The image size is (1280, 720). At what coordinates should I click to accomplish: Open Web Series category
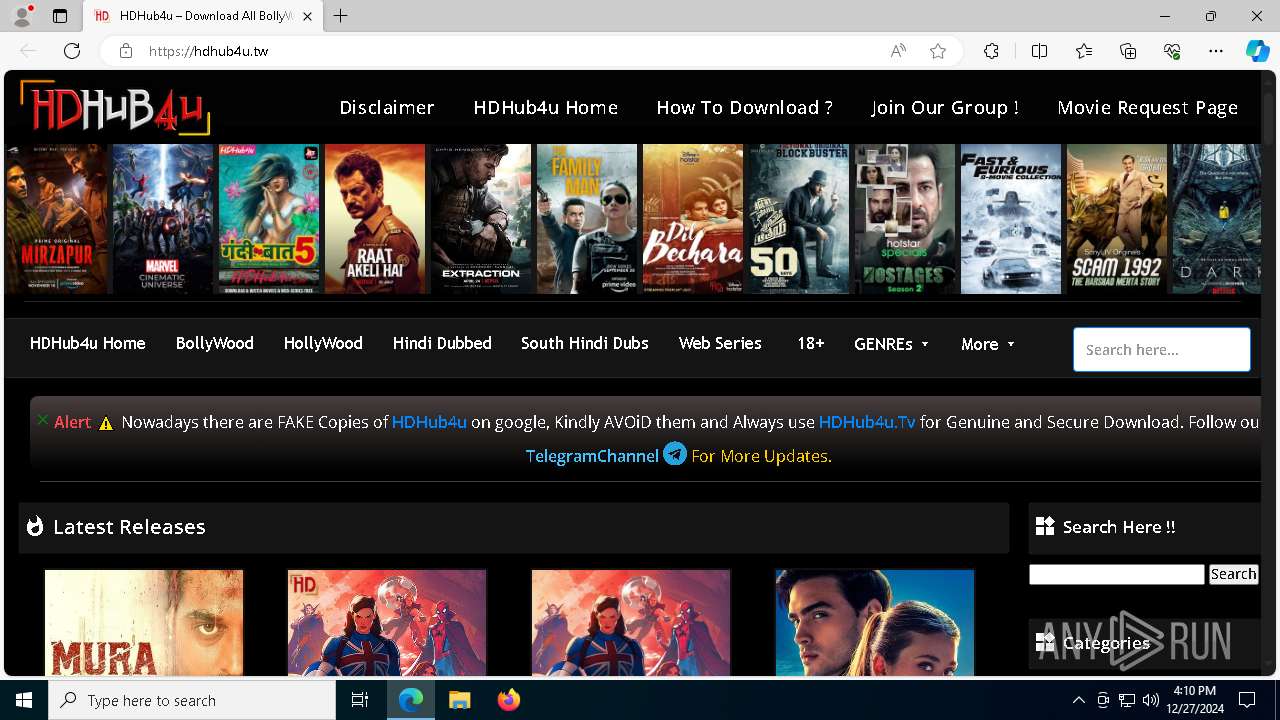pyautogui.click(x=720, y=343)
